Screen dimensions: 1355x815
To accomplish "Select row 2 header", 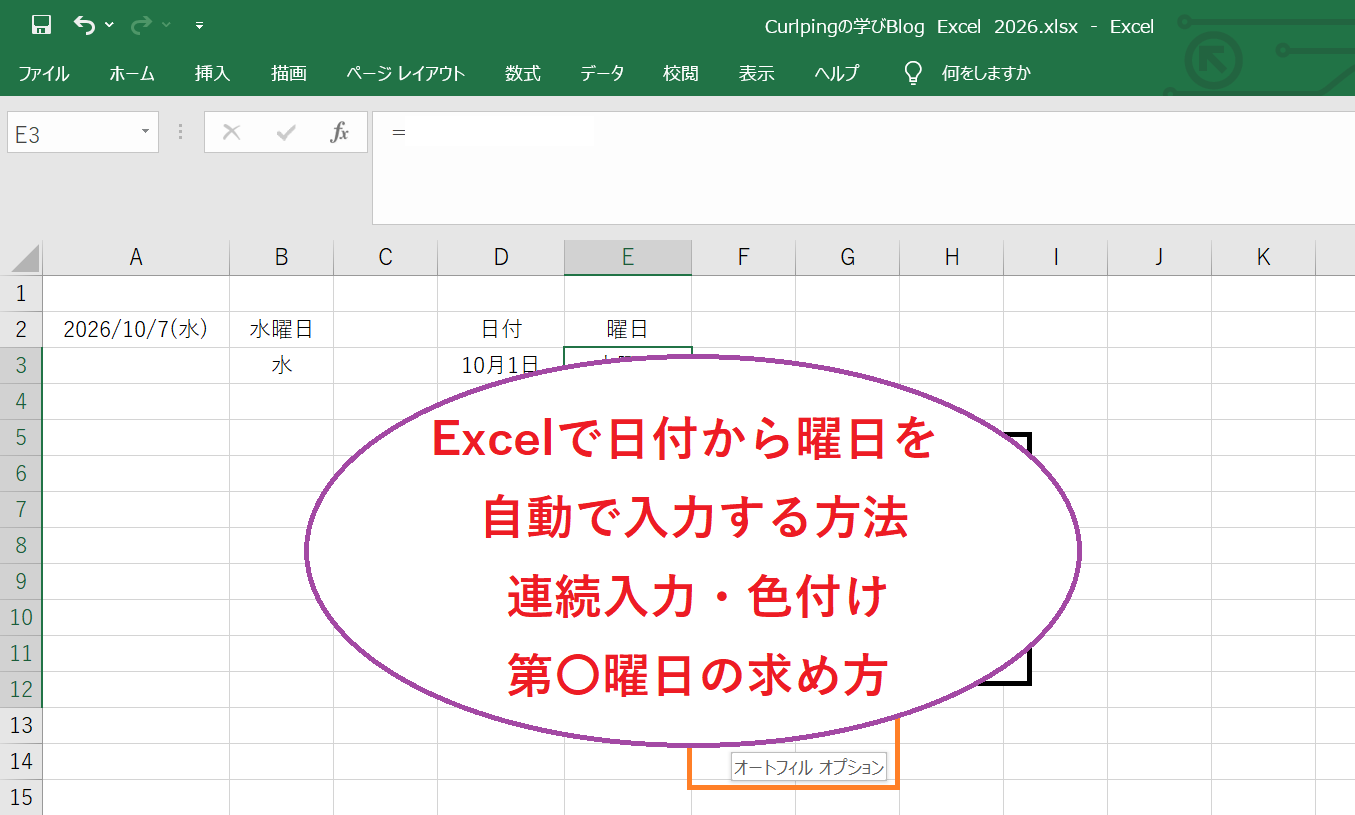I will (21, 329).
